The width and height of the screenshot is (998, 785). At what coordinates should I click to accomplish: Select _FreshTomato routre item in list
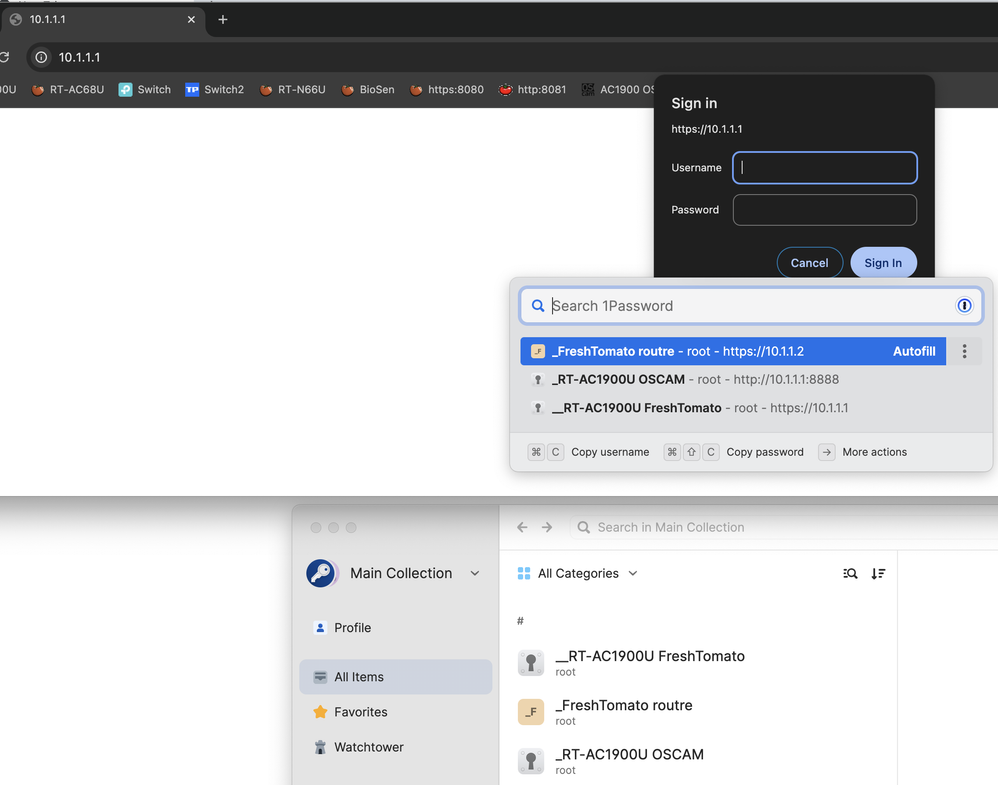pyautogui.click(x=700, y=712)
